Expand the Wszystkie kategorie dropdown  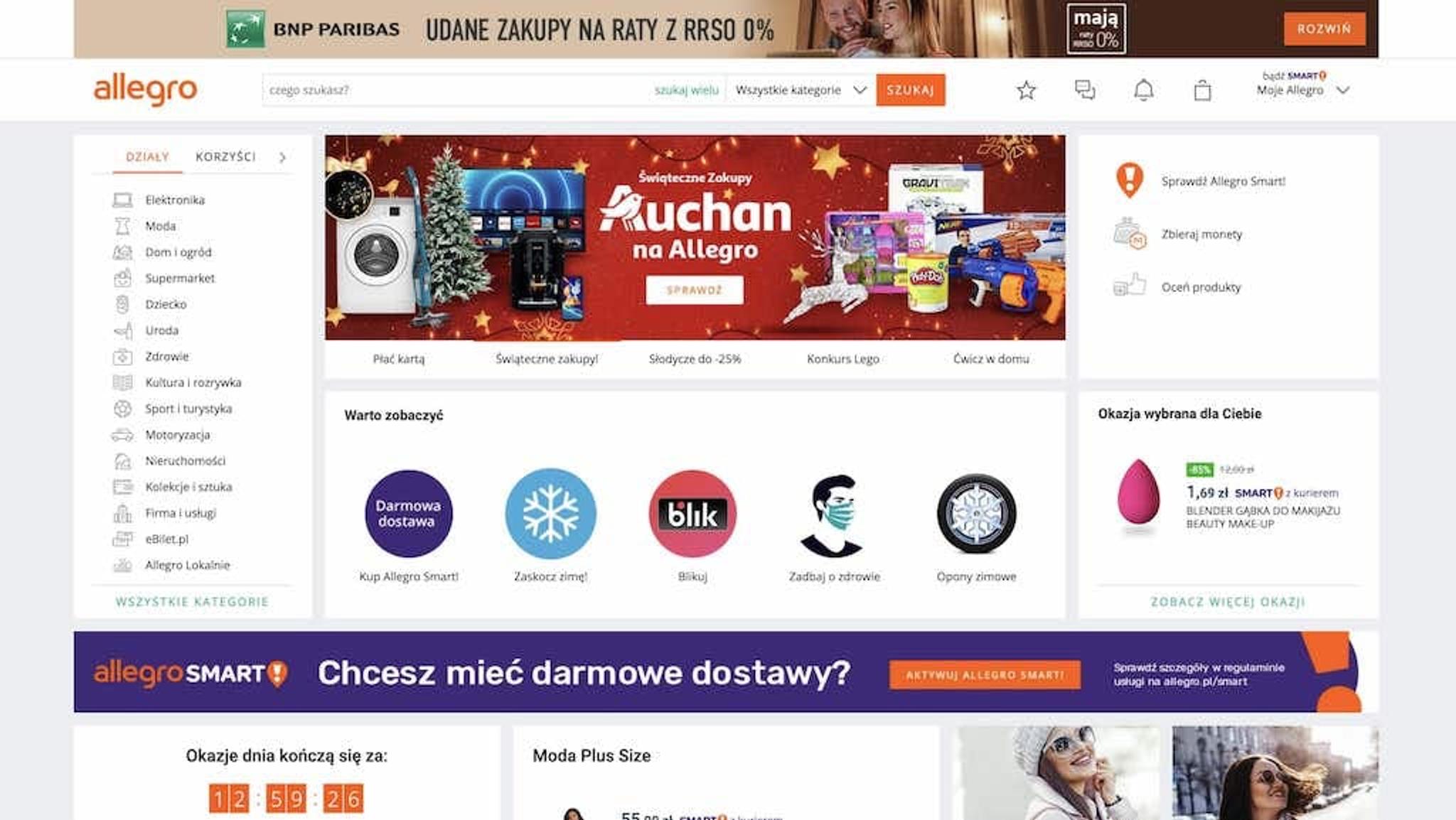(x=801, y=90)
